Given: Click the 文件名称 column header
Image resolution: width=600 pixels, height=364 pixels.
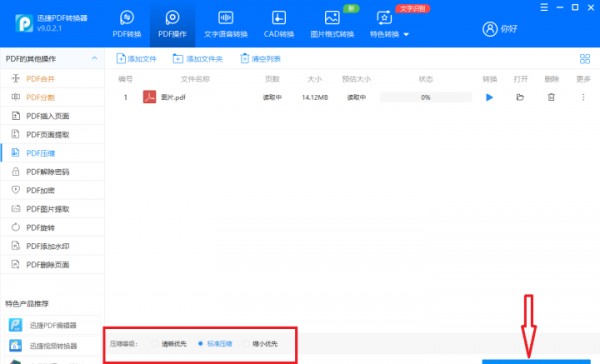Looking at the screenshot, I should (x=195, y=79).
